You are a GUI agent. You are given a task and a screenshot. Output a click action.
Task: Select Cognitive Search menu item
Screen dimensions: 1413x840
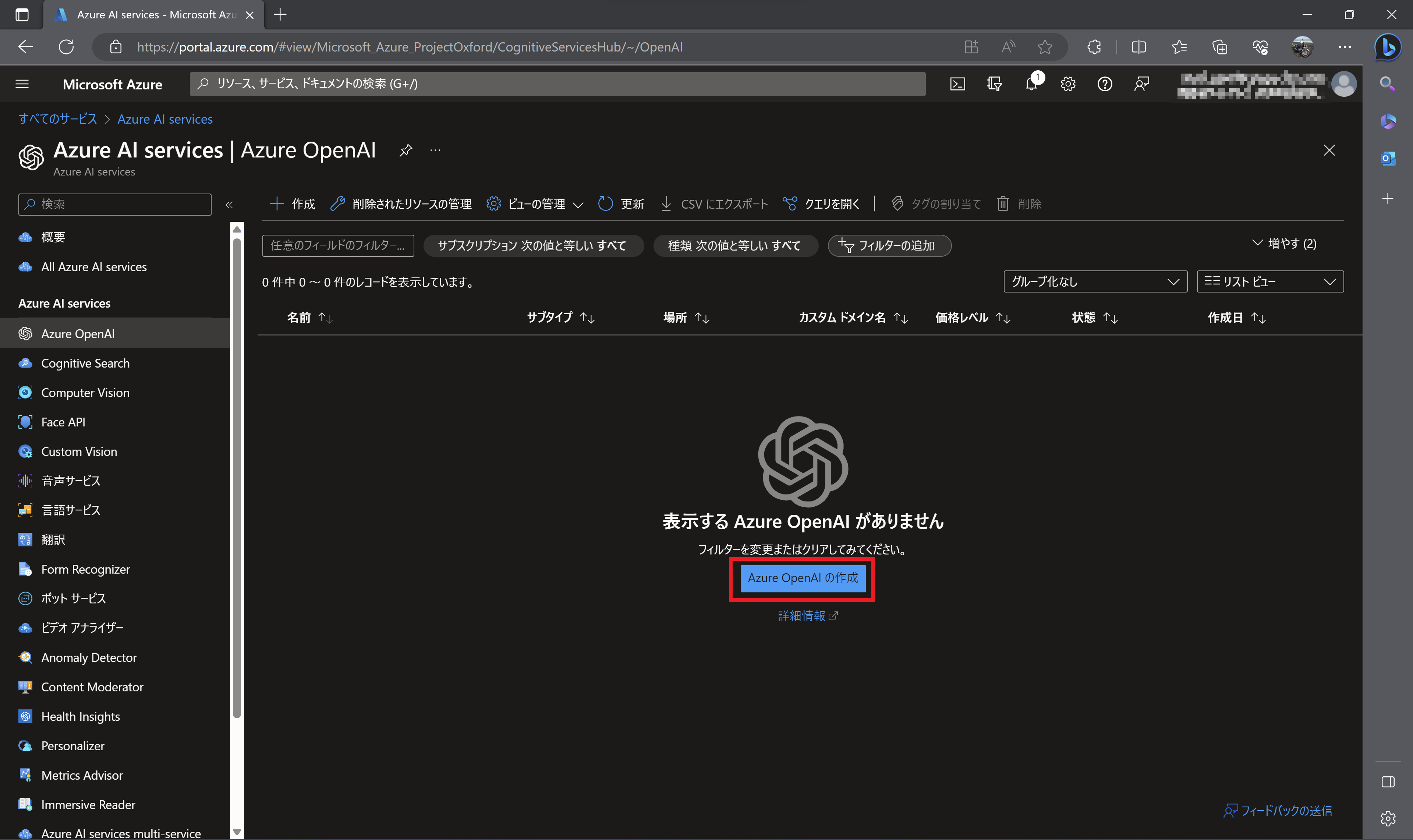[115, 363]
